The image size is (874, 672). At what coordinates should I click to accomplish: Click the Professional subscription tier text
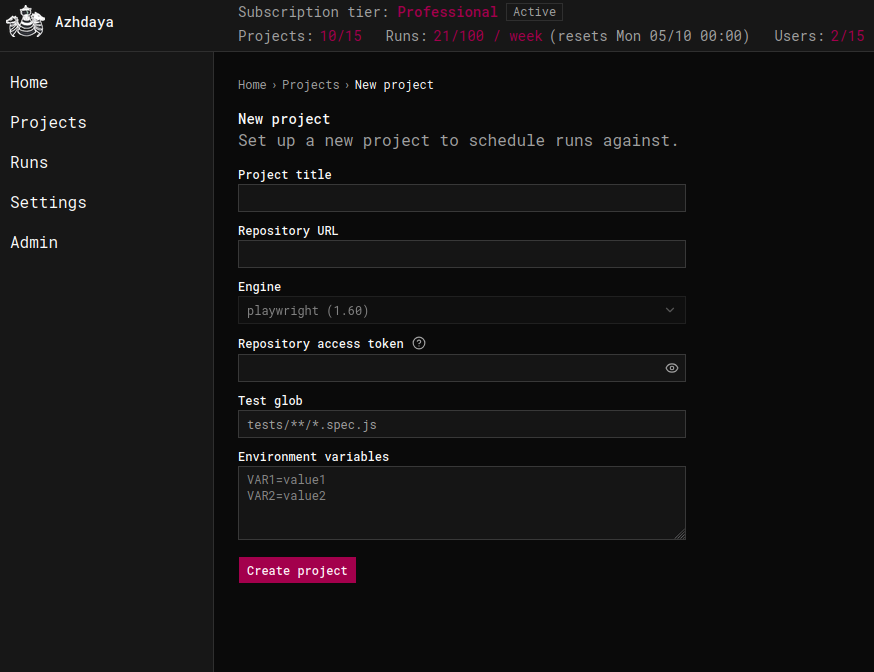tap(447, 12)
